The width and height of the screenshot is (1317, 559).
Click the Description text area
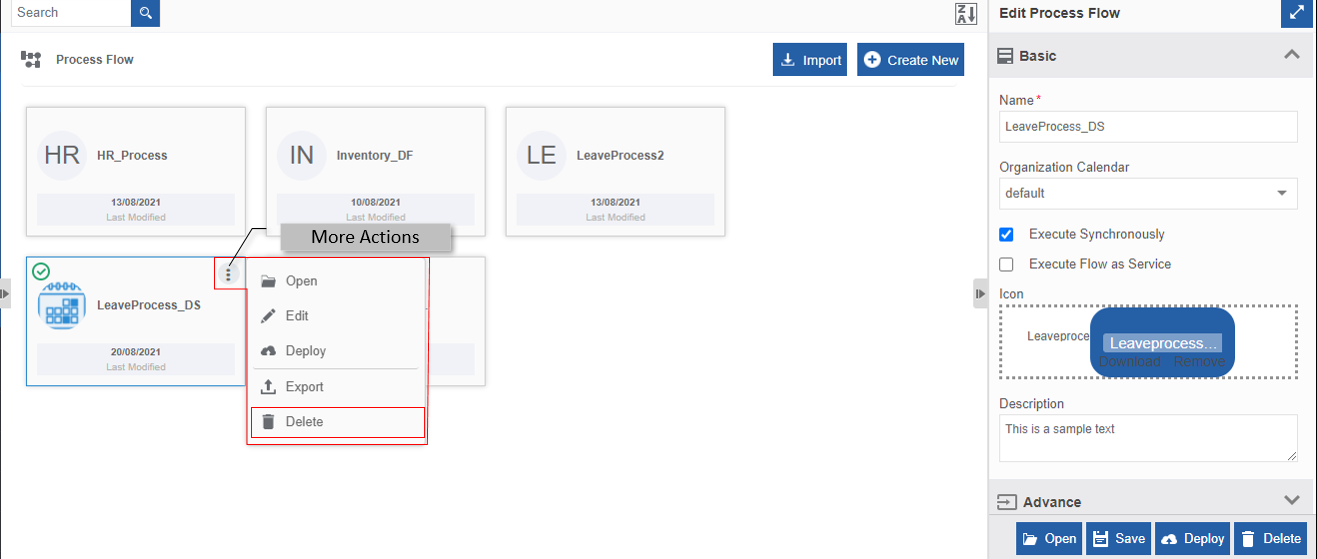tap(1148, 438)
